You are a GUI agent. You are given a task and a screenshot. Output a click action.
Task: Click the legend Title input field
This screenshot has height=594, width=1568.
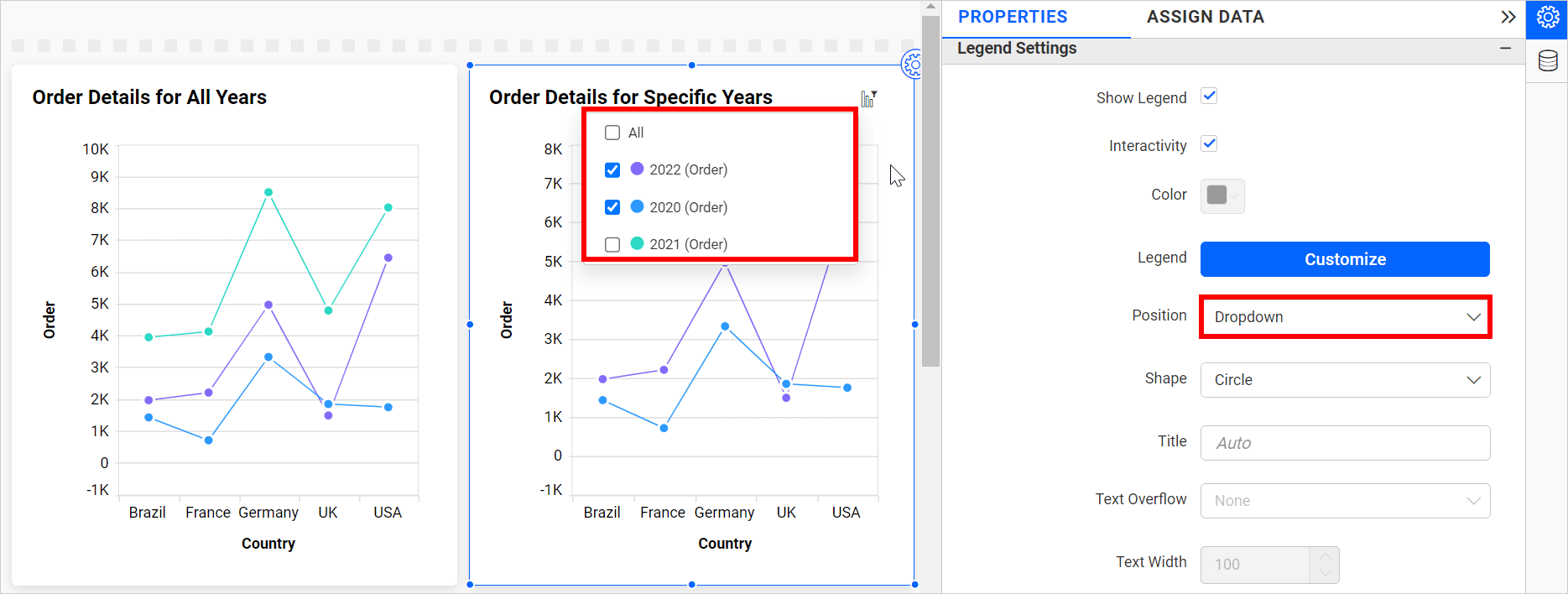[x=1345, y=443]
